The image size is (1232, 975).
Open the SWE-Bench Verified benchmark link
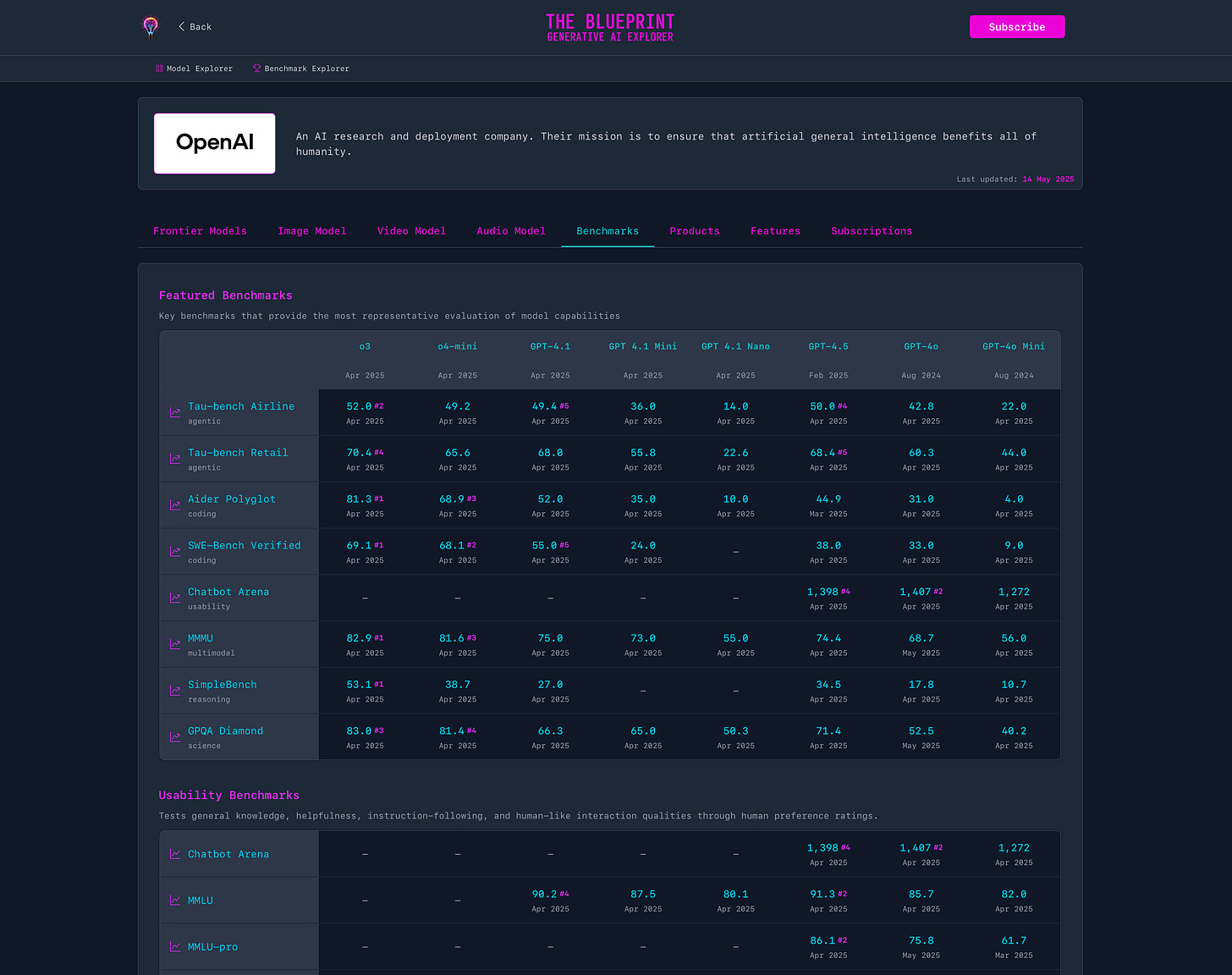click(x=245, y=546)
